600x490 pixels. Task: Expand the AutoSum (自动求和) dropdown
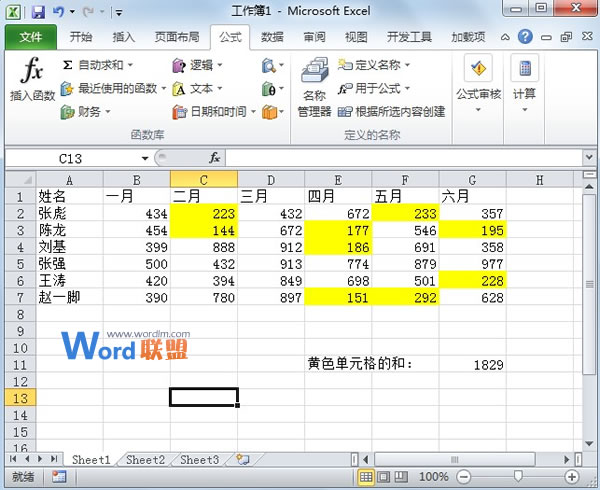tap(132, 65)
